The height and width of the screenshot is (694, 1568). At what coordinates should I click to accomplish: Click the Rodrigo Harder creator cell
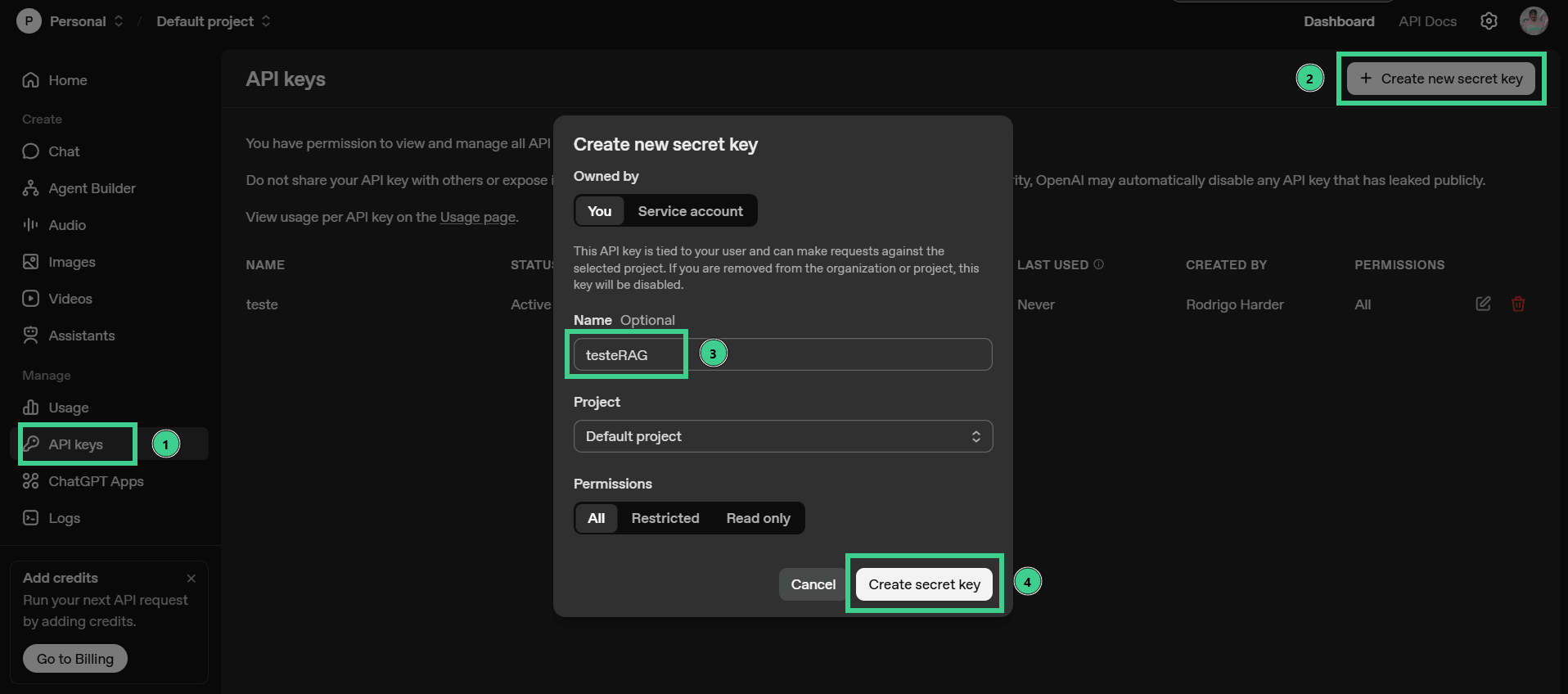coord(1235,304)
